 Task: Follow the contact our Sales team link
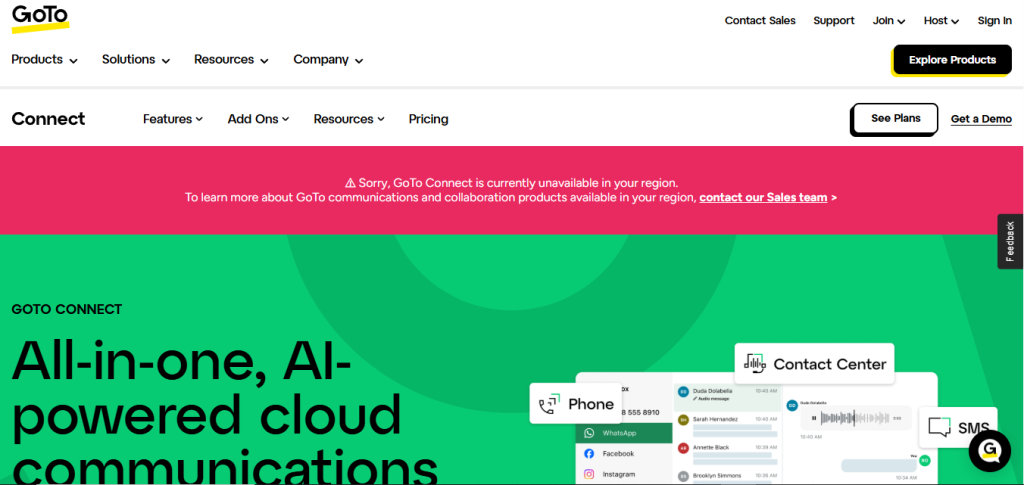(767, 198)
